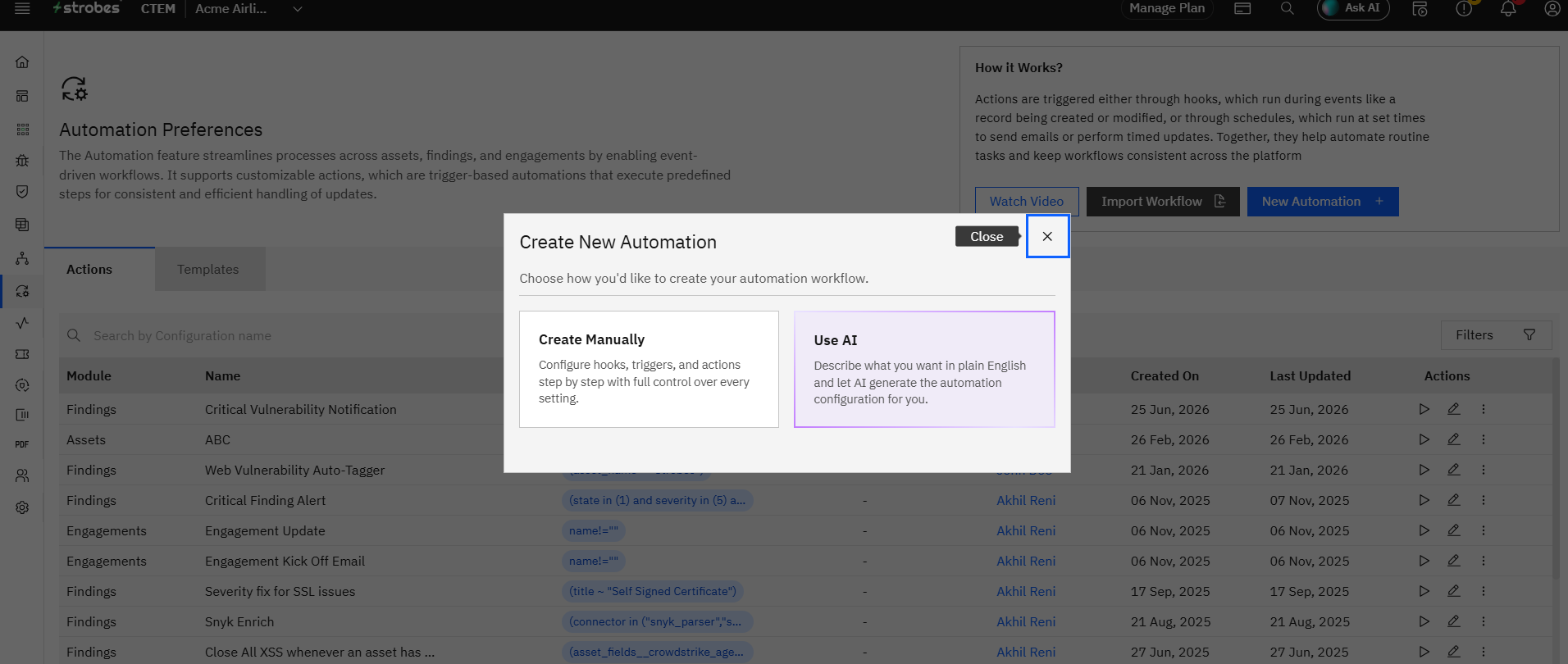Open the notifications bell

pyautogui.click(x=1507, y=8)
